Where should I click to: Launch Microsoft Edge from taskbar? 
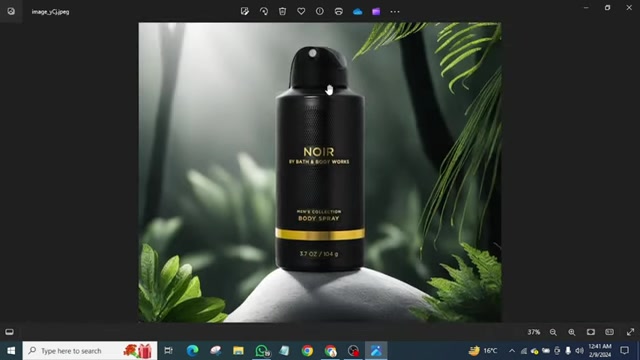point(192,351)
